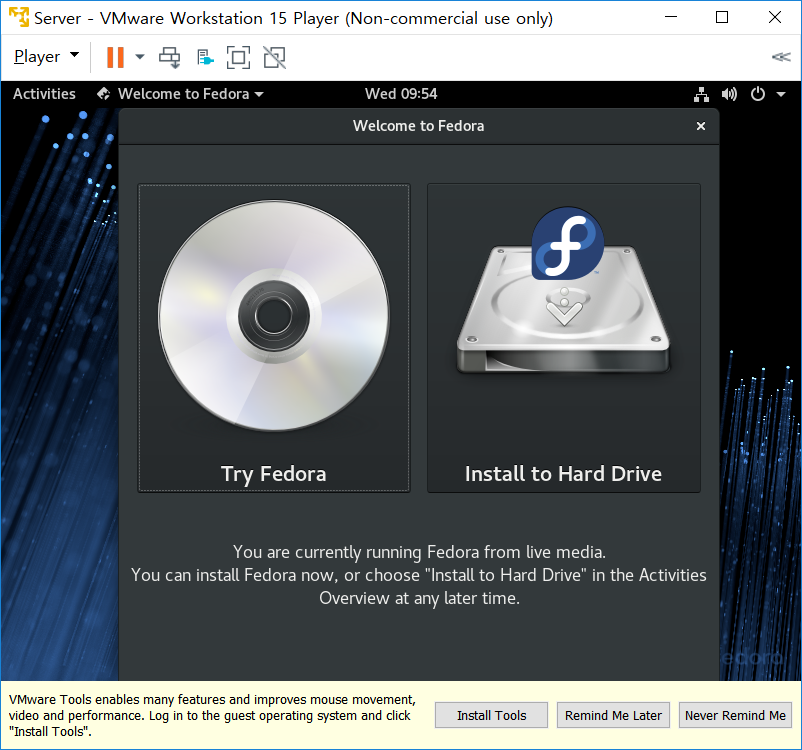Collapse the toolbar with double chevron
This screenshot has height=750, width=802.
781,57
